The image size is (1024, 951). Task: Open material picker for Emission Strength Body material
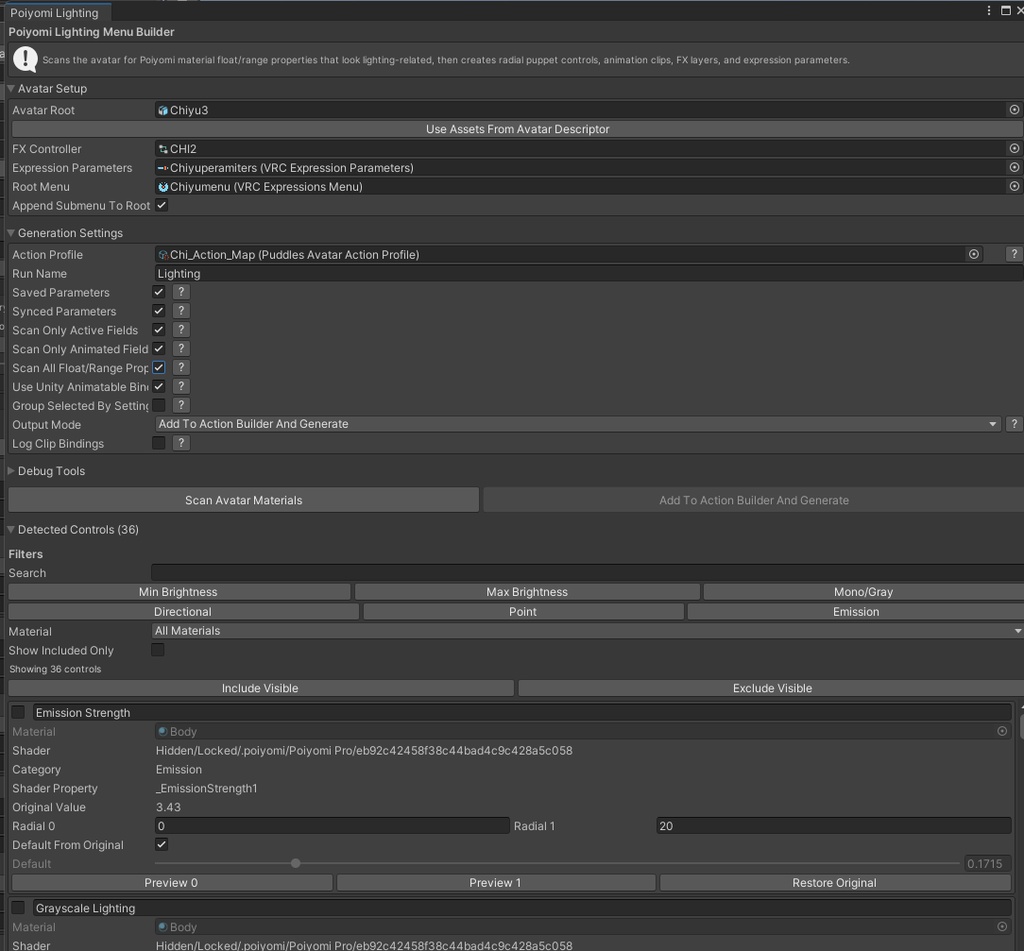click(1002, 732)
